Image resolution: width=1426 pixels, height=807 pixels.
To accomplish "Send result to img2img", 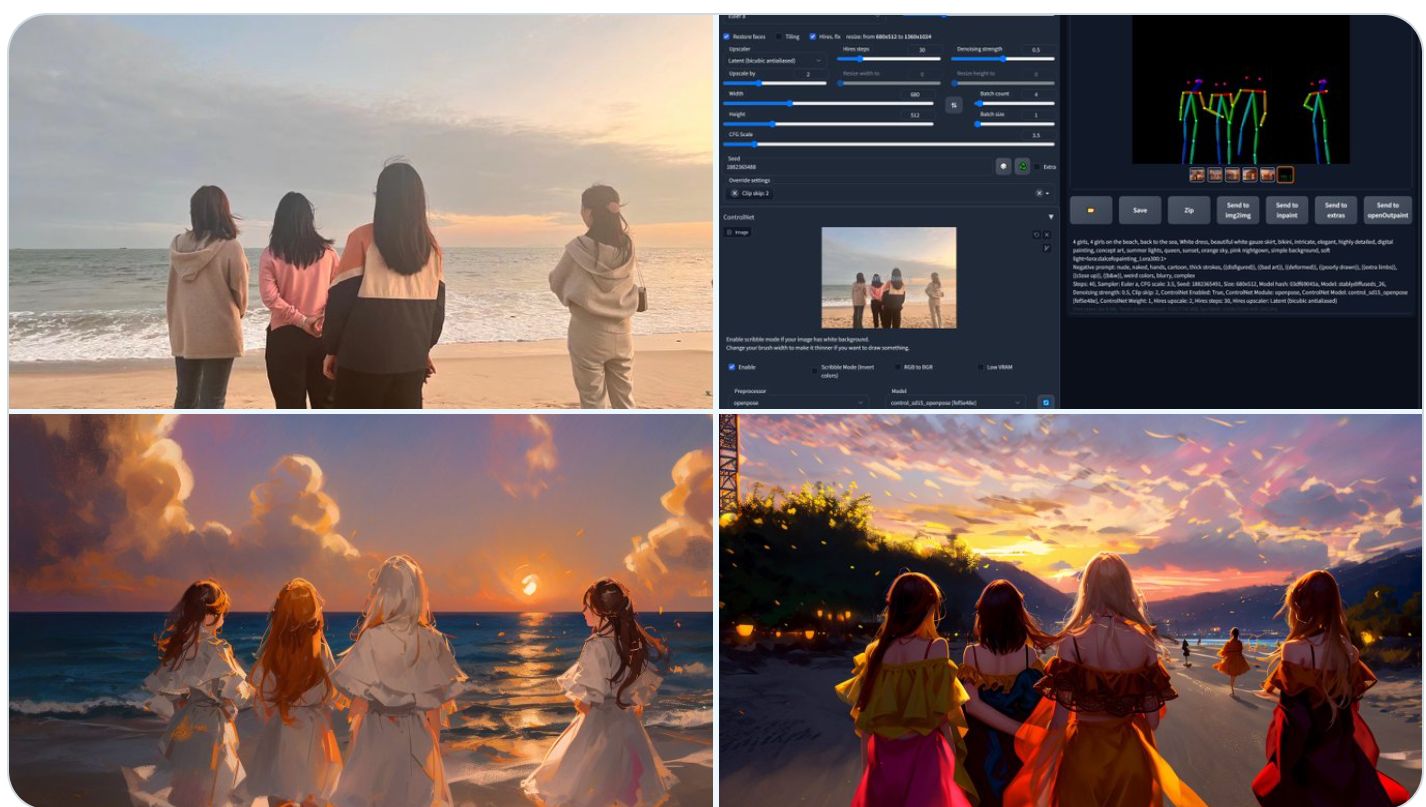I will coord(1238,210).
